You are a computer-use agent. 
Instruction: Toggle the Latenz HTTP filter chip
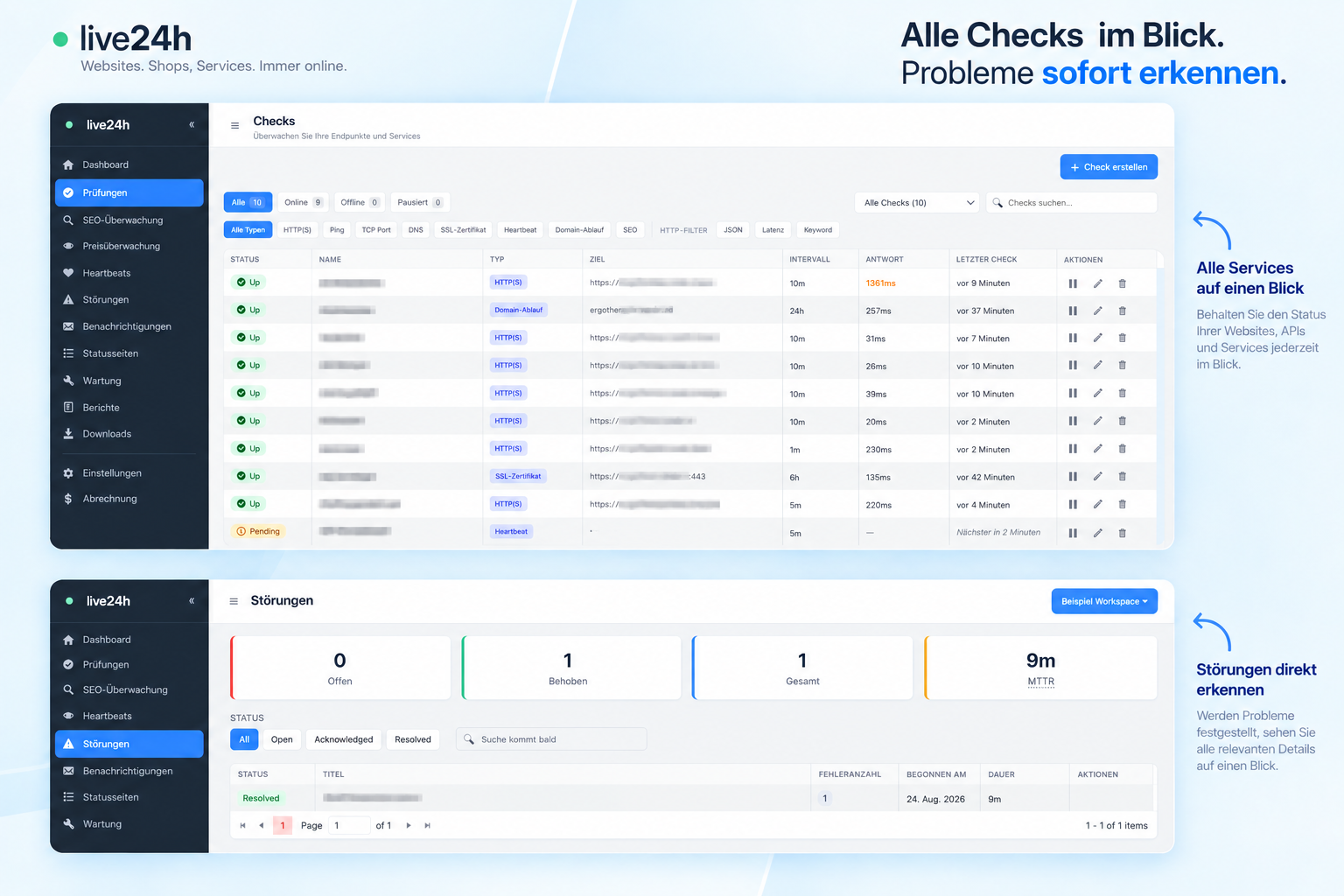(773, 230)
